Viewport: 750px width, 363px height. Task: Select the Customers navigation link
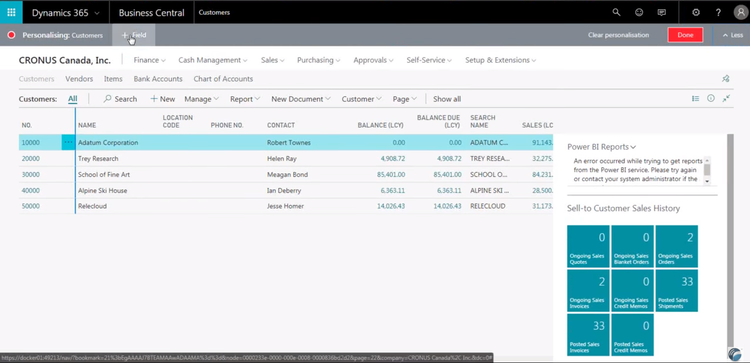[x=36, y=79]
